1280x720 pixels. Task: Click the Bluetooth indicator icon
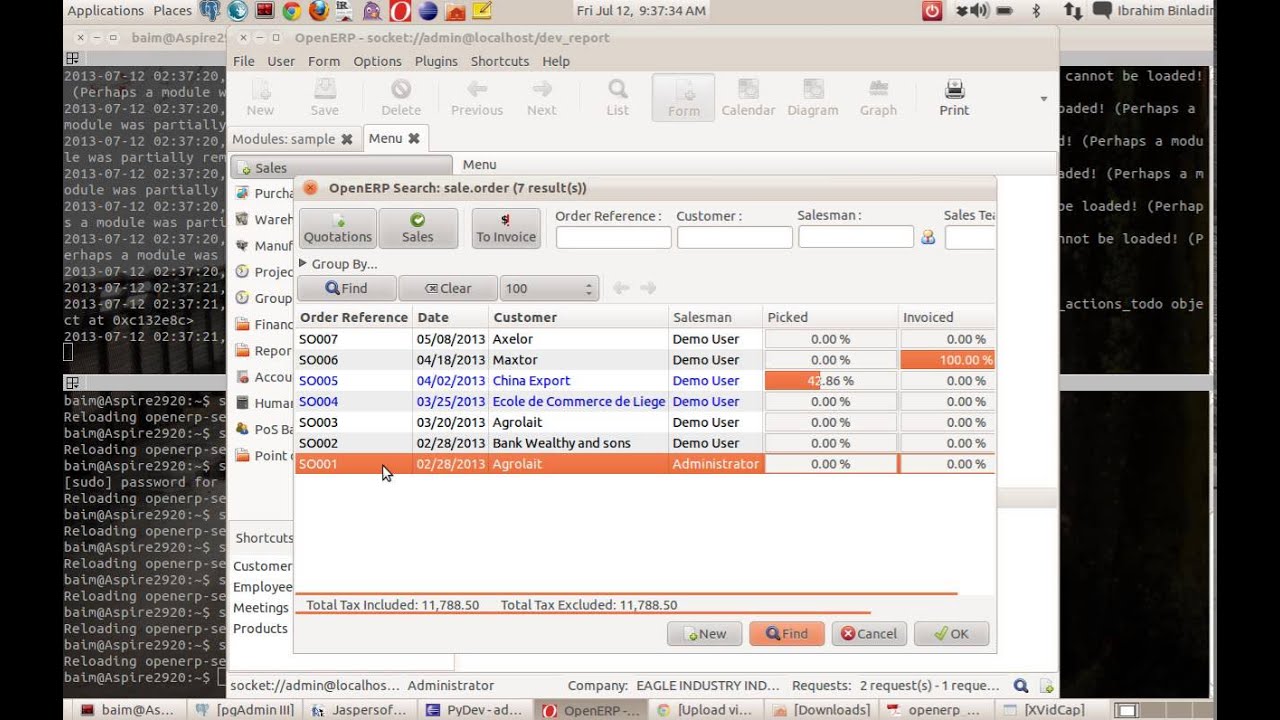(1036, 11)
